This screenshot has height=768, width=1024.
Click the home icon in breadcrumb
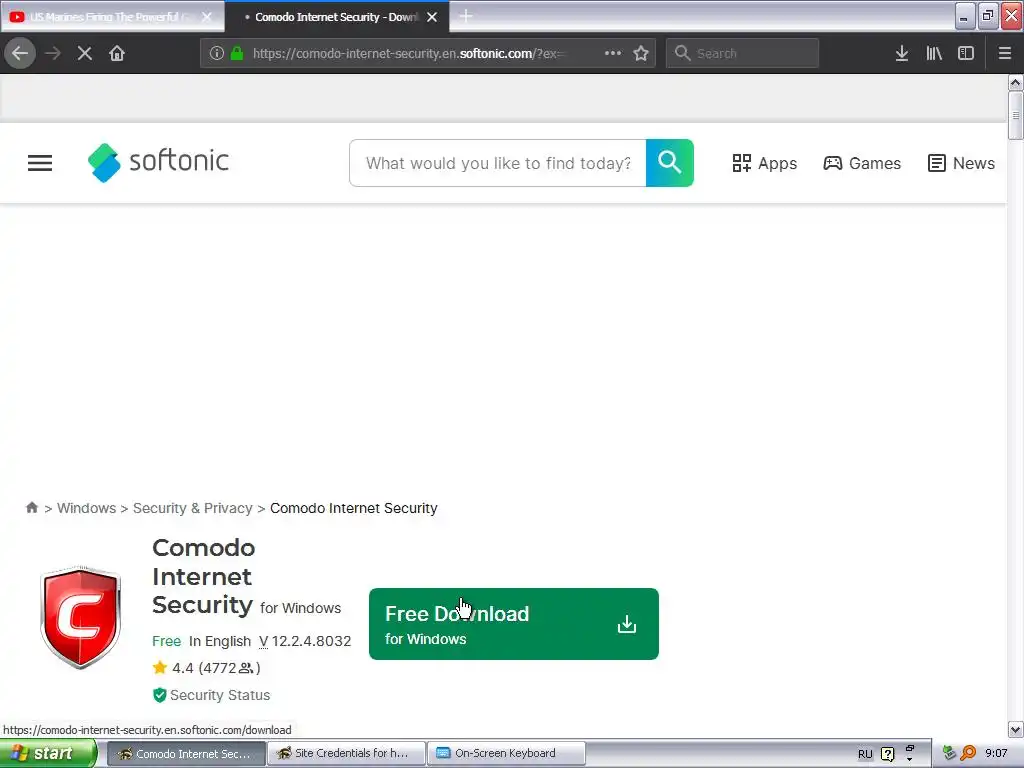click(x=31, y=507)
